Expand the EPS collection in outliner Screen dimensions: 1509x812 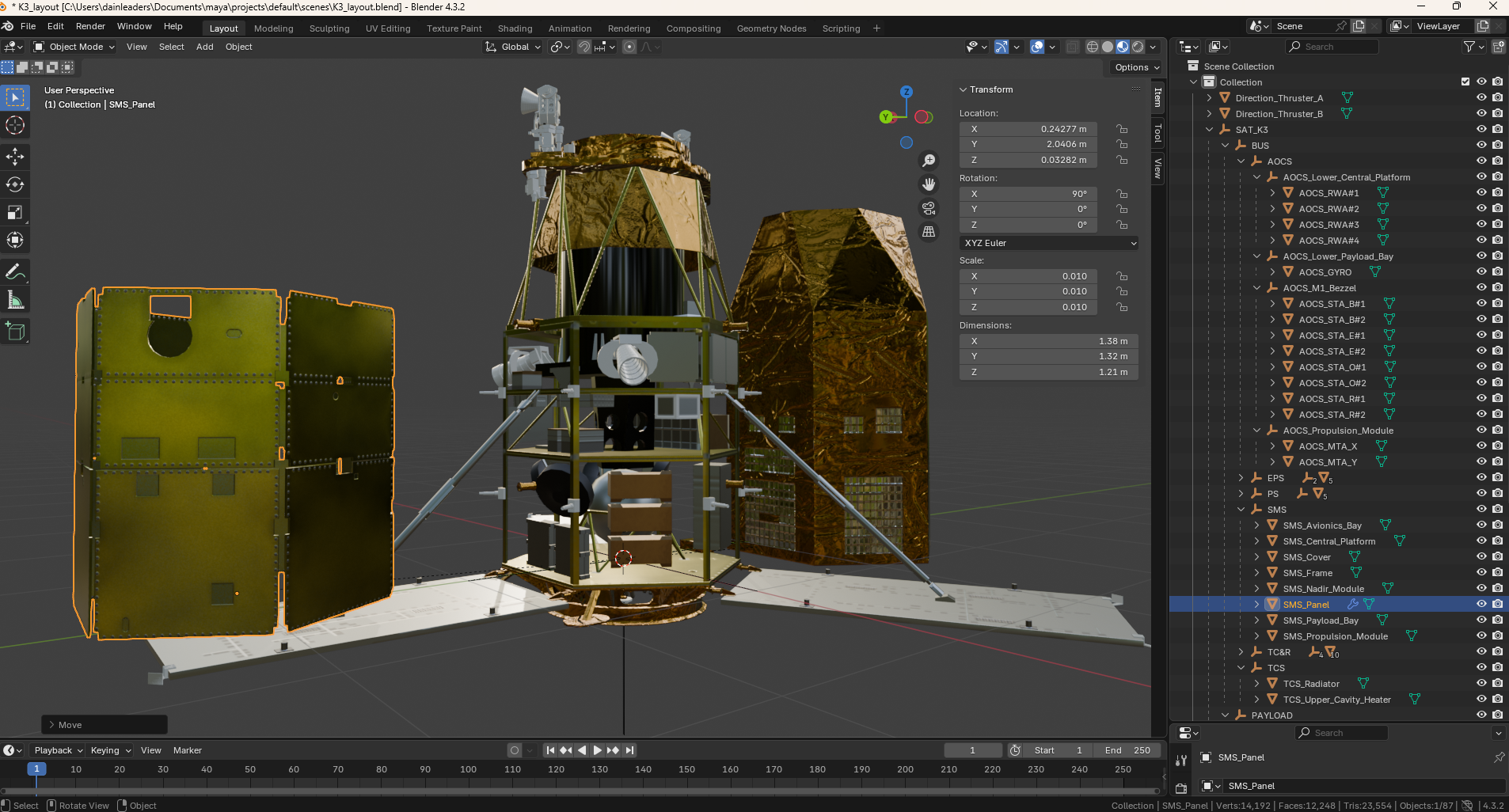pyautogui.click(x=1241, y=478)
